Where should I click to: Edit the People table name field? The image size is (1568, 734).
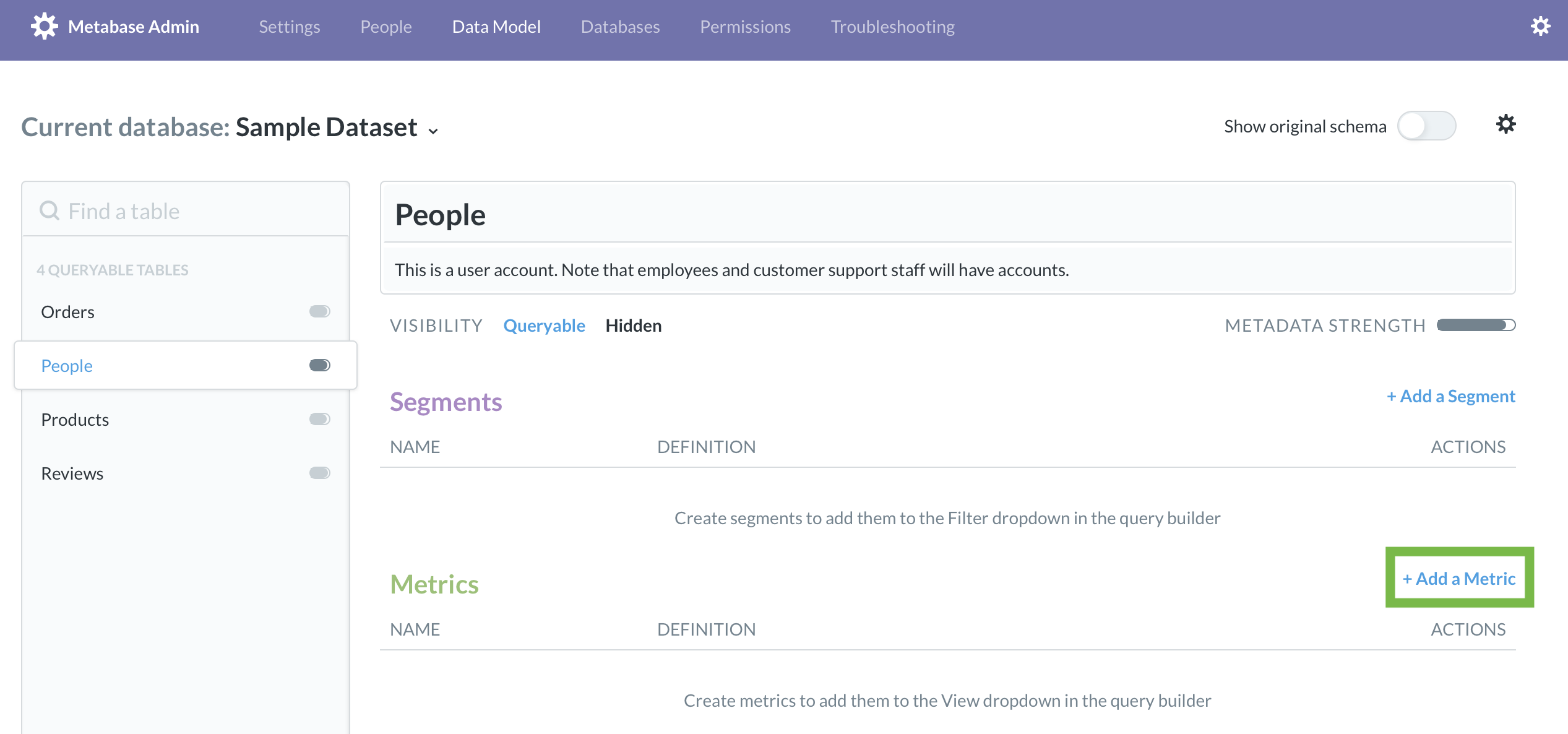pos(947,215)
